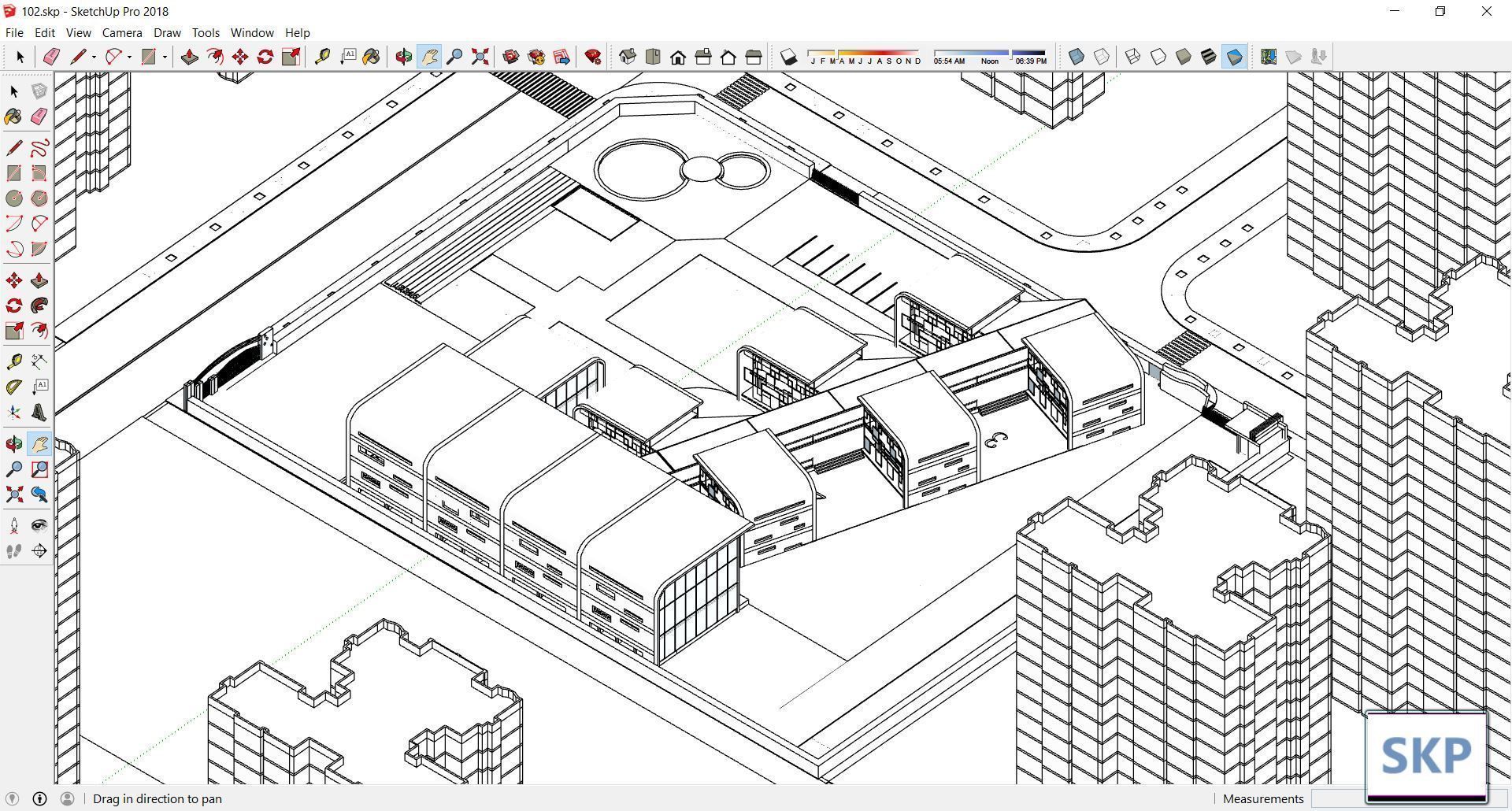
Task: Enable Shaded face style
Action: click(x=1184, y=57)
